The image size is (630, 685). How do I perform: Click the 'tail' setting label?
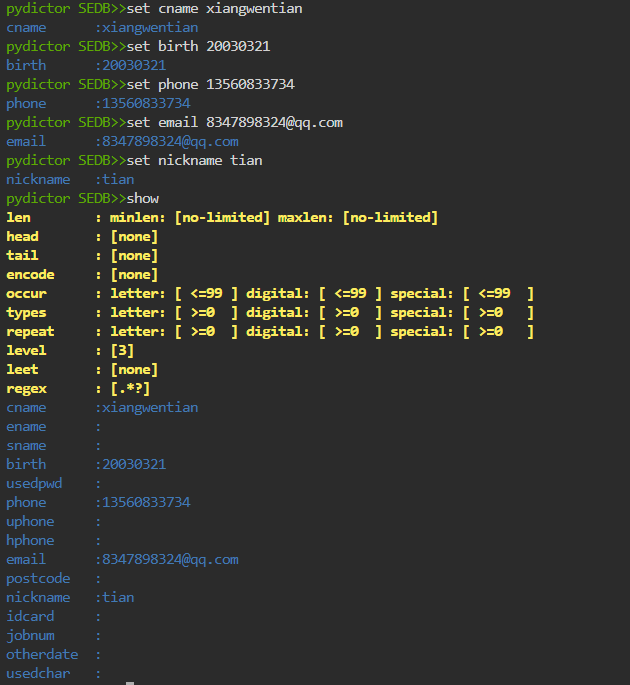tap(22, 256)
